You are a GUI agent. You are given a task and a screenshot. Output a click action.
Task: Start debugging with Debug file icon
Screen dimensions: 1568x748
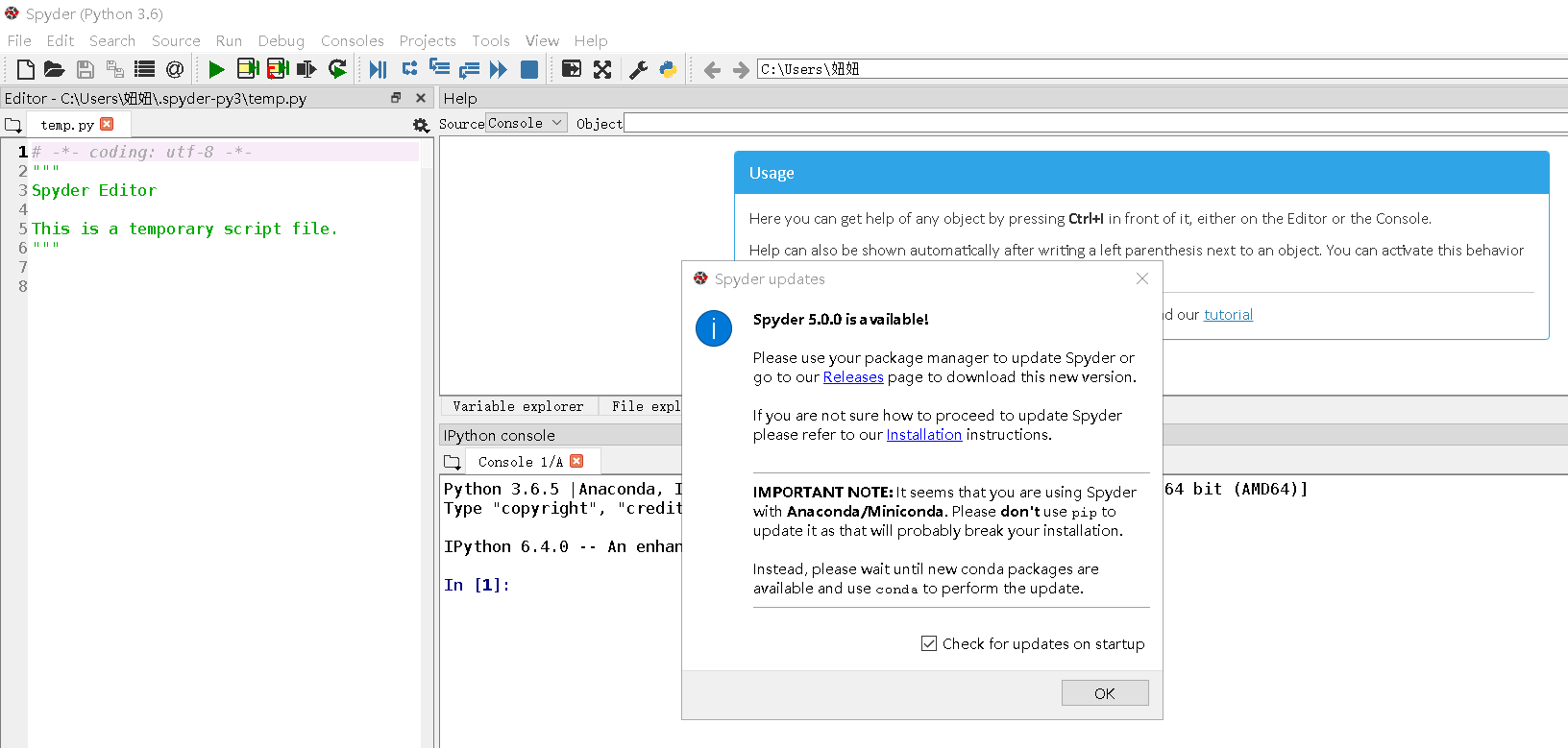coord(379,69)
